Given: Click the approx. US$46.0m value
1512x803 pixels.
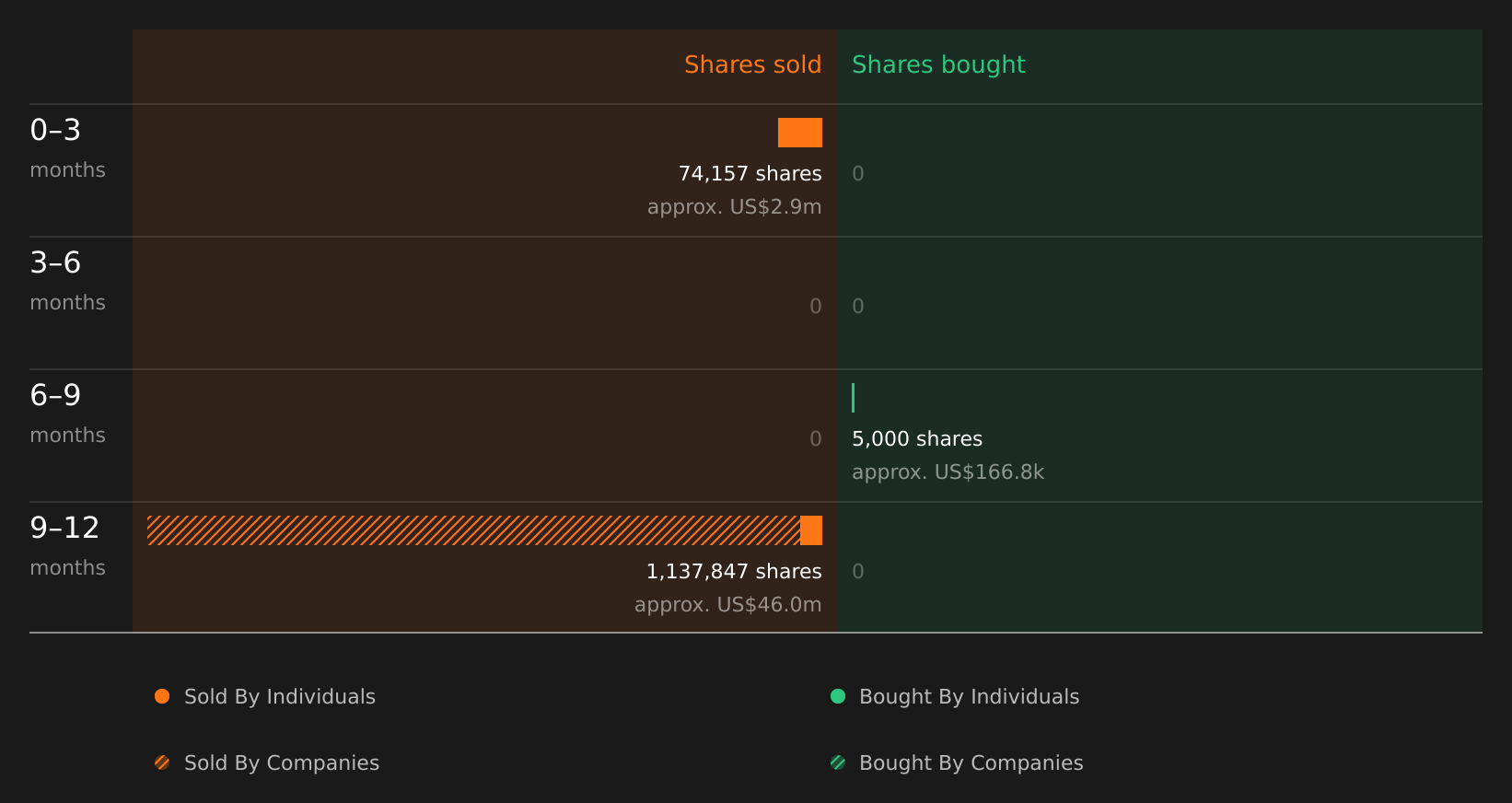Looking at the screenshot, I should 727,605.
